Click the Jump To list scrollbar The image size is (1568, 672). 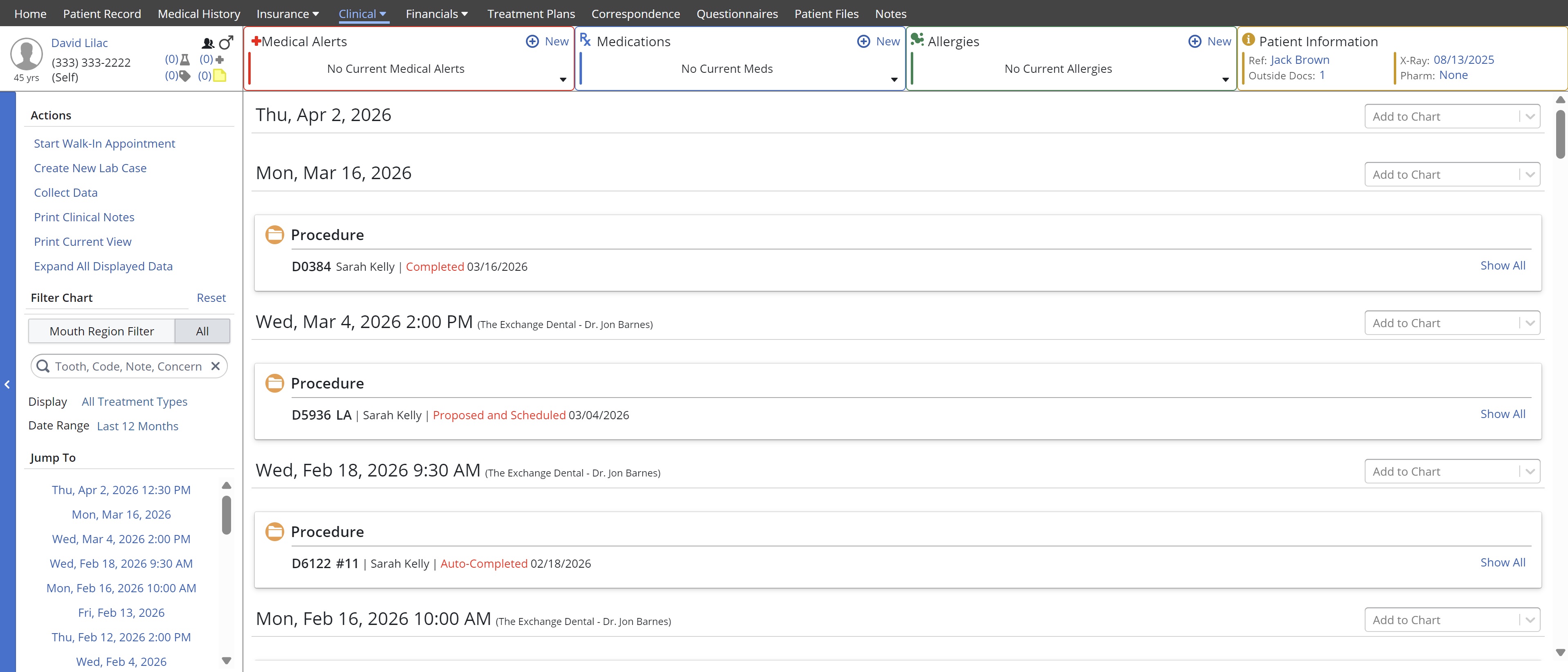(x=227, y=515)
